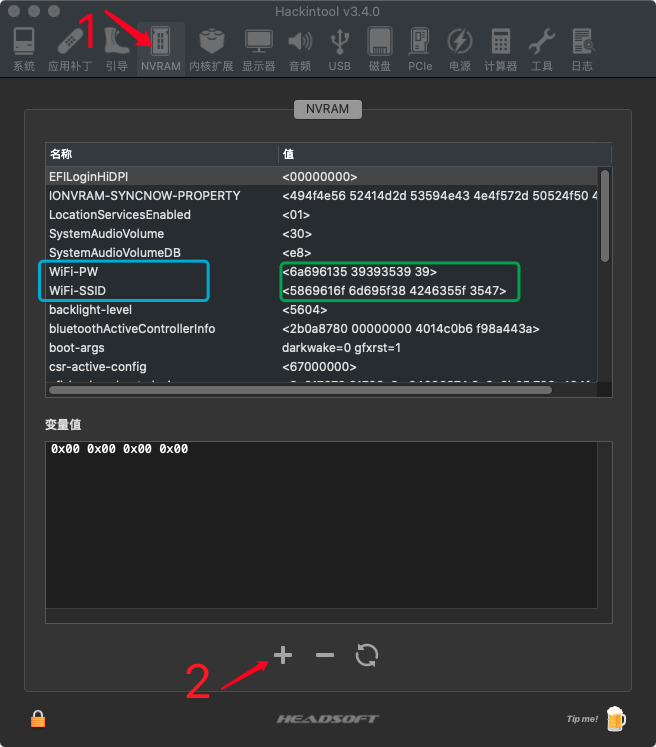Click value <5869616f 6d695f38 4246355f 3547>
The image size is (656, 747).
[394, 291]
